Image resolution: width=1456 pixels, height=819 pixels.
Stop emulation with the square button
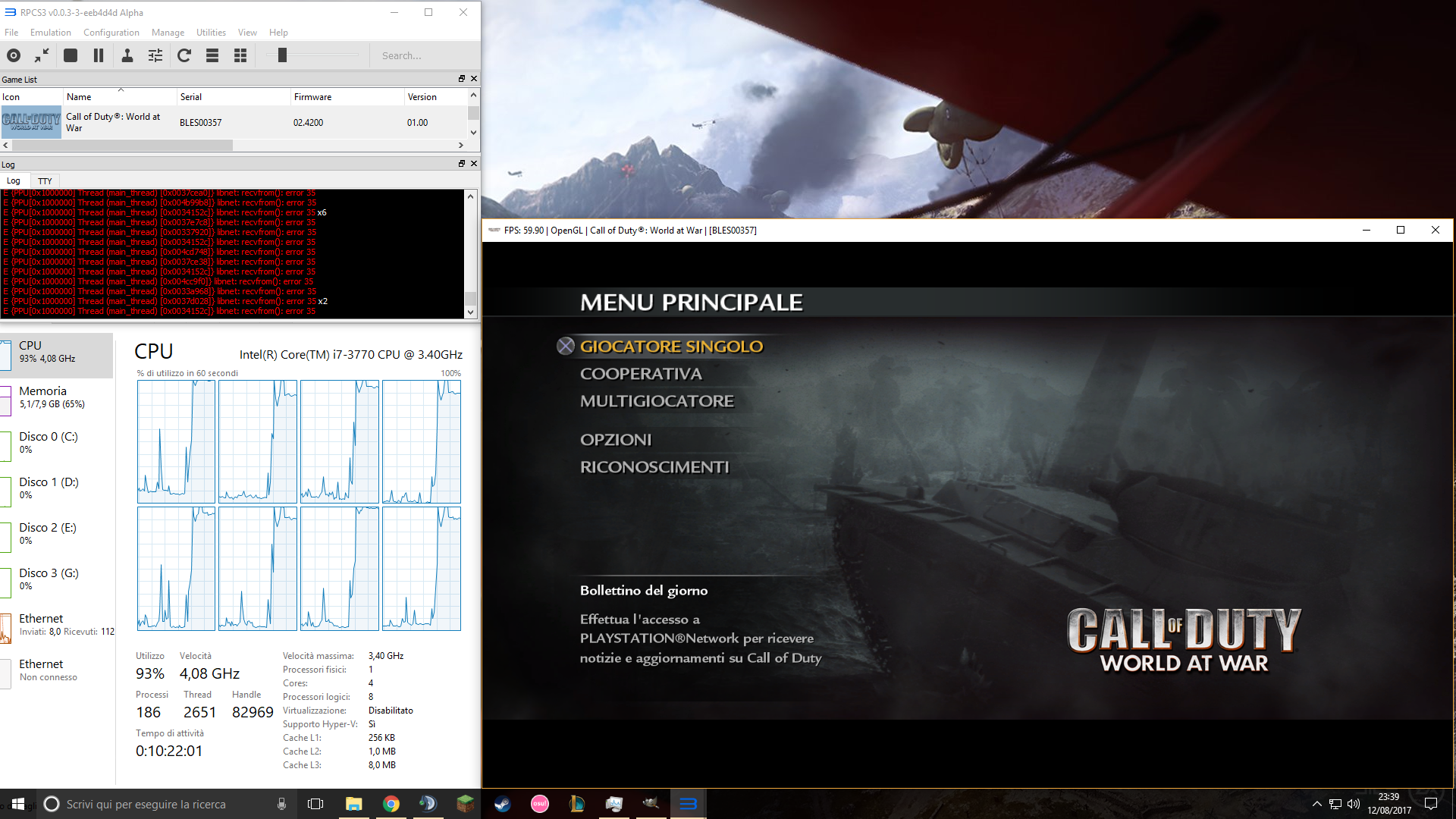pos(71,55)
